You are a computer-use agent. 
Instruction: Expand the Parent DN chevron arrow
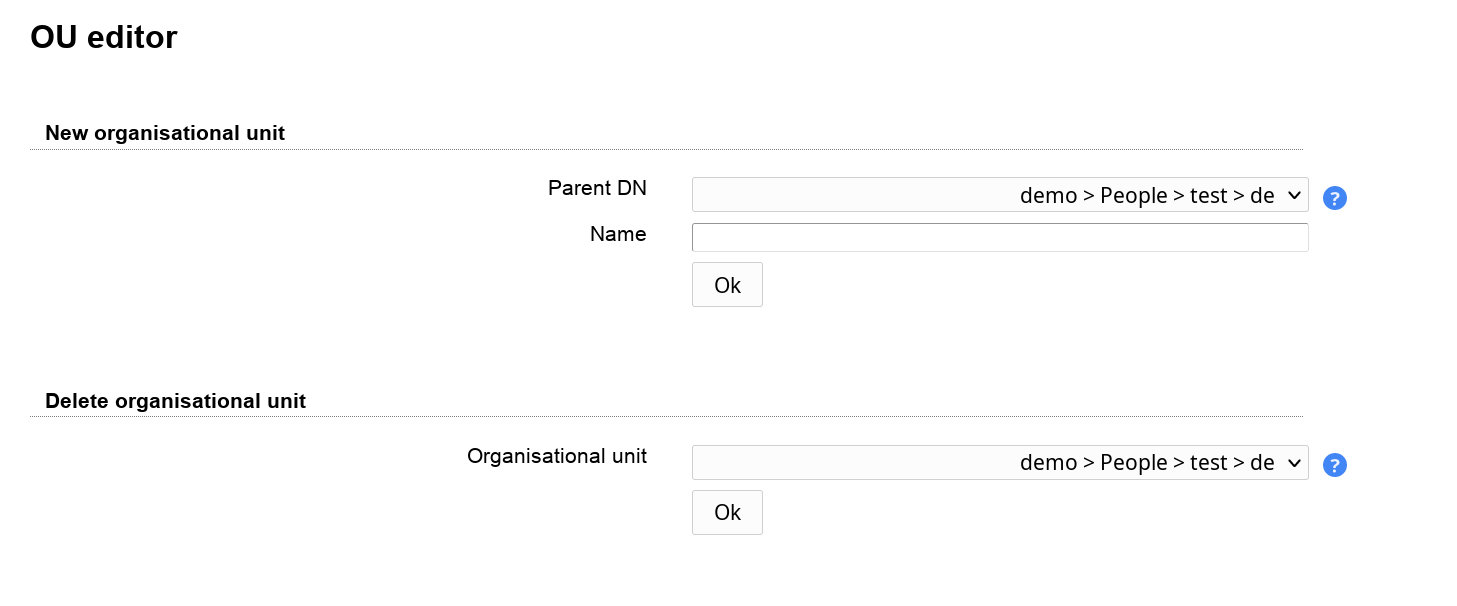[1295, 195]
